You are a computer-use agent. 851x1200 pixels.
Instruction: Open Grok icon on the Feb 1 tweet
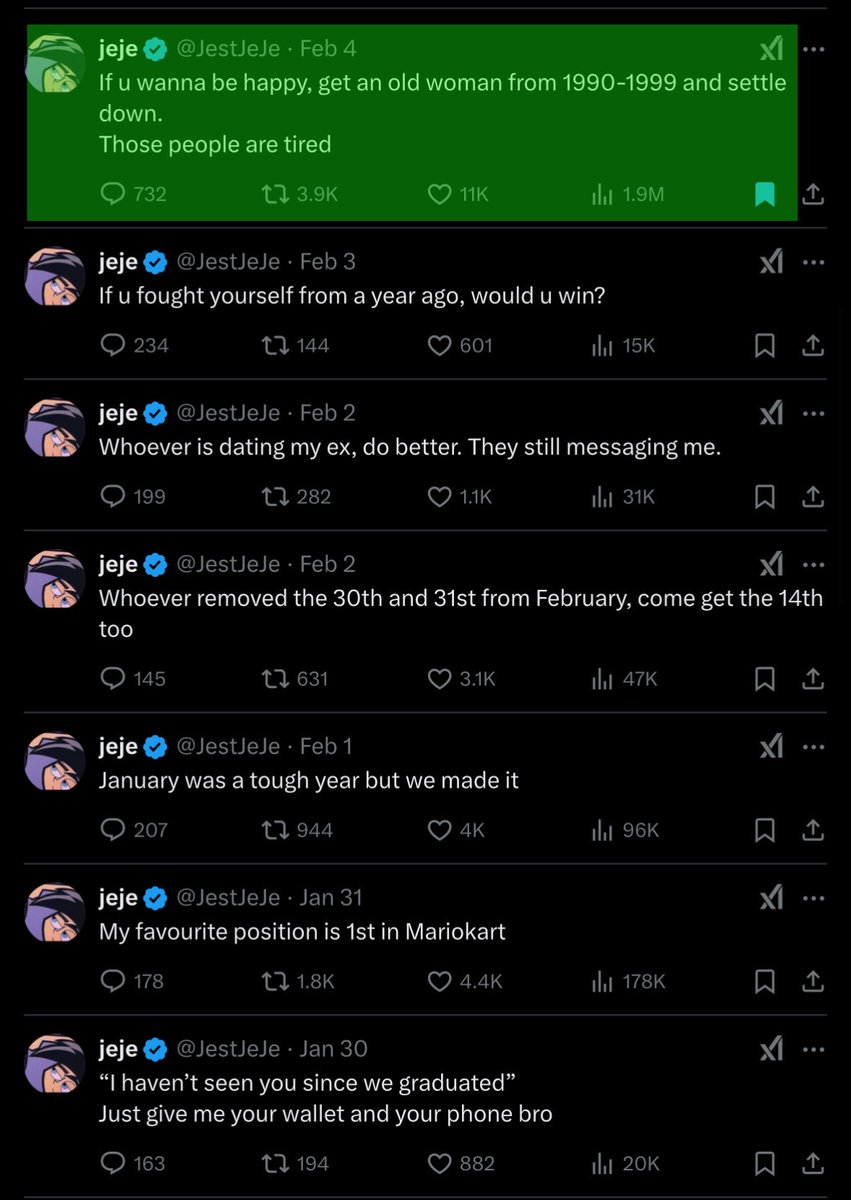771,746
